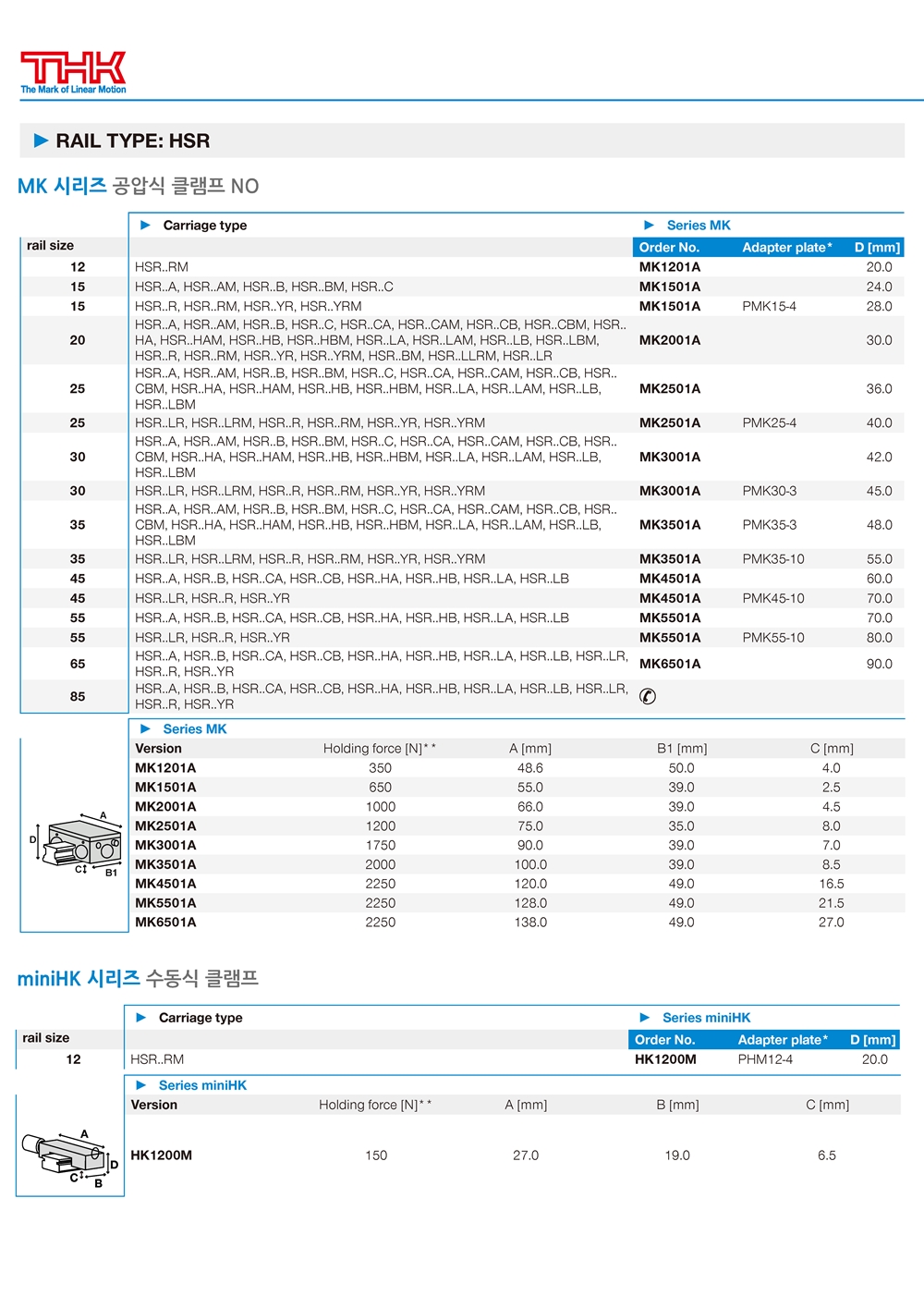Click the B1 value 35.0
This screenshot has width=924, height=1308.
(682, 826)
